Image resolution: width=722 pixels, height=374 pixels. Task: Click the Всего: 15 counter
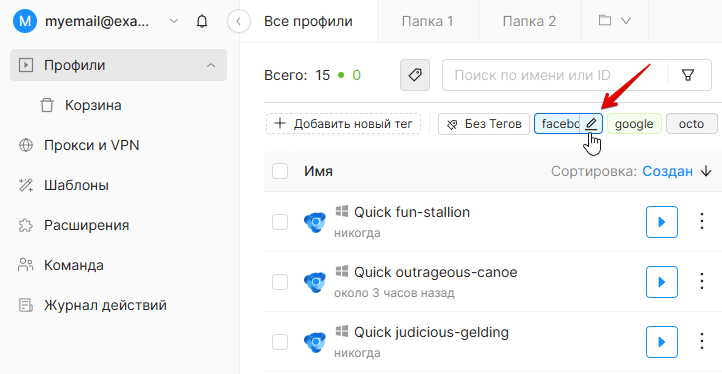297,75
